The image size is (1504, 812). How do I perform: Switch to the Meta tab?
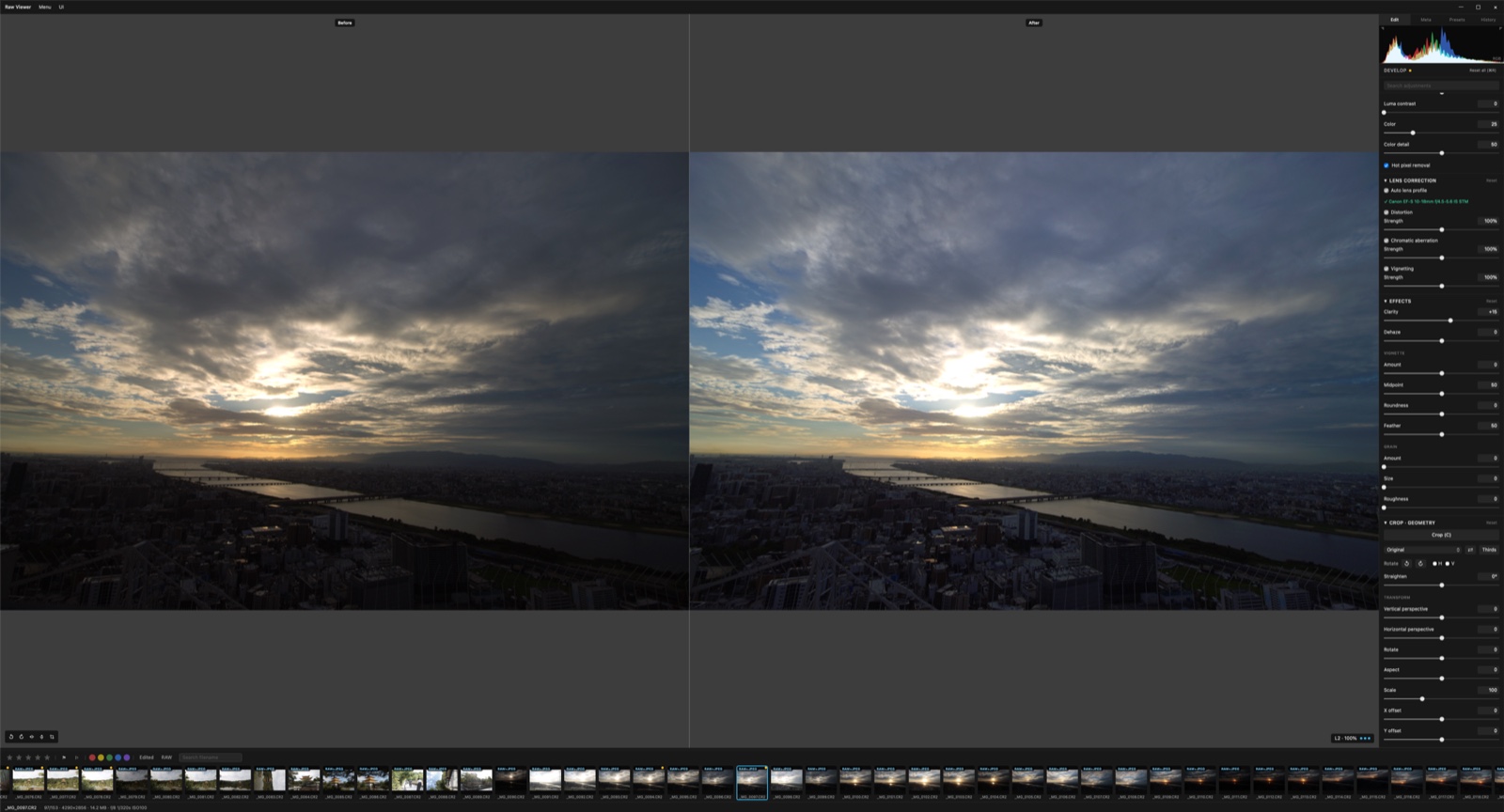point(1426,20)
